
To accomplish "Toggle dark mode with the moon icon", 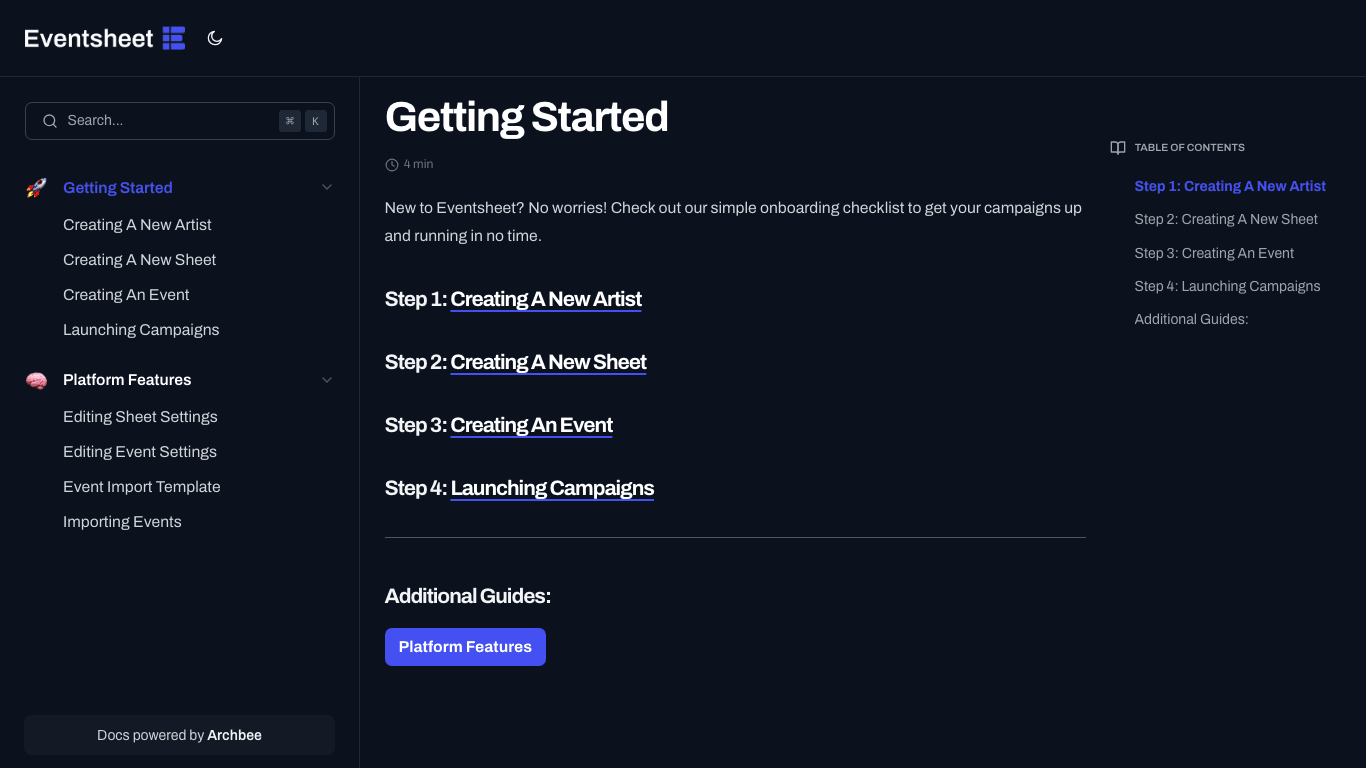I will [x=215, y=37].
